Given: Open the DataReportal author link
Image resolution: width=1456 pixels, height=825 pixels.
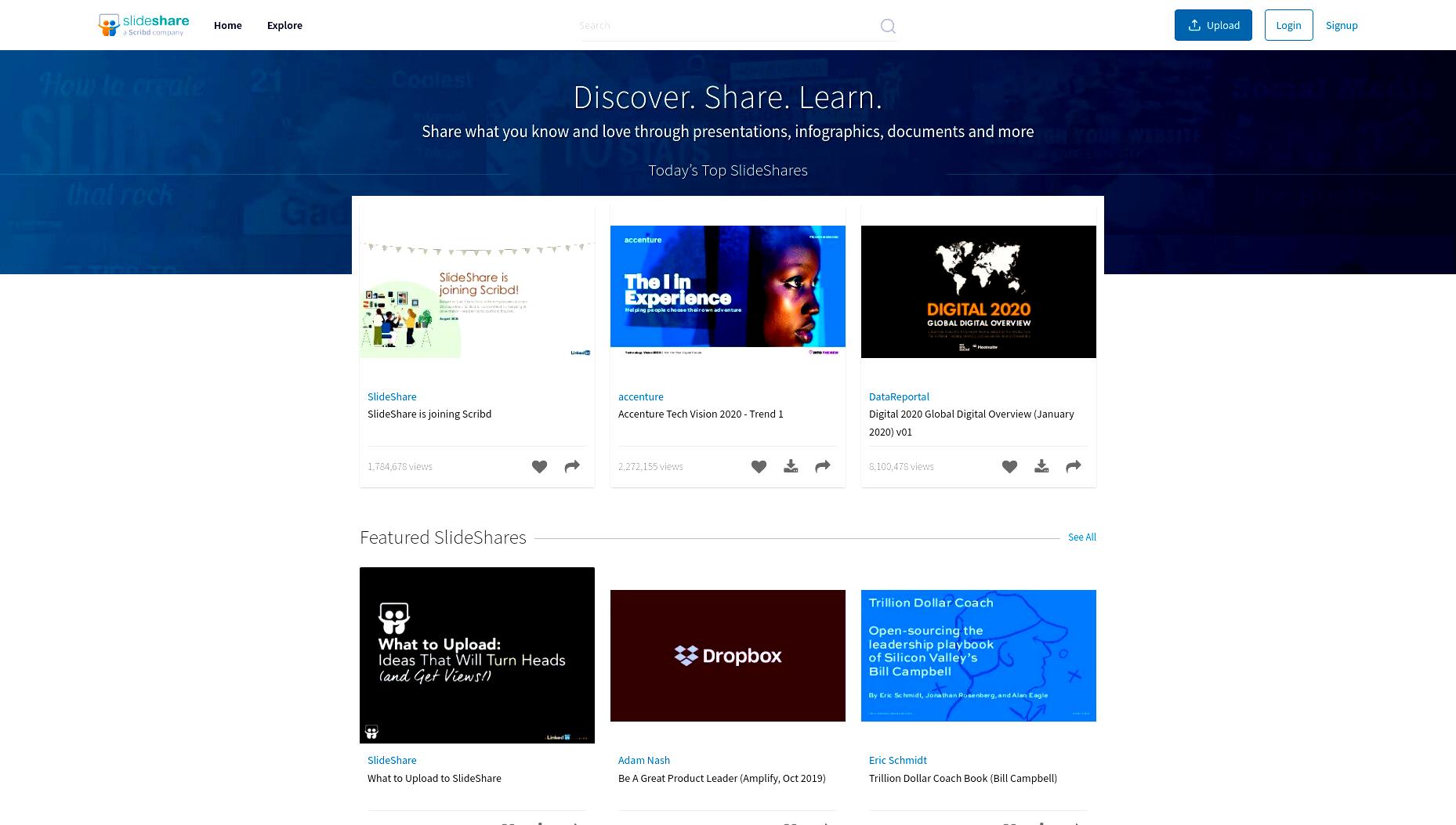Looking at the screenshot, I should 899,396.
